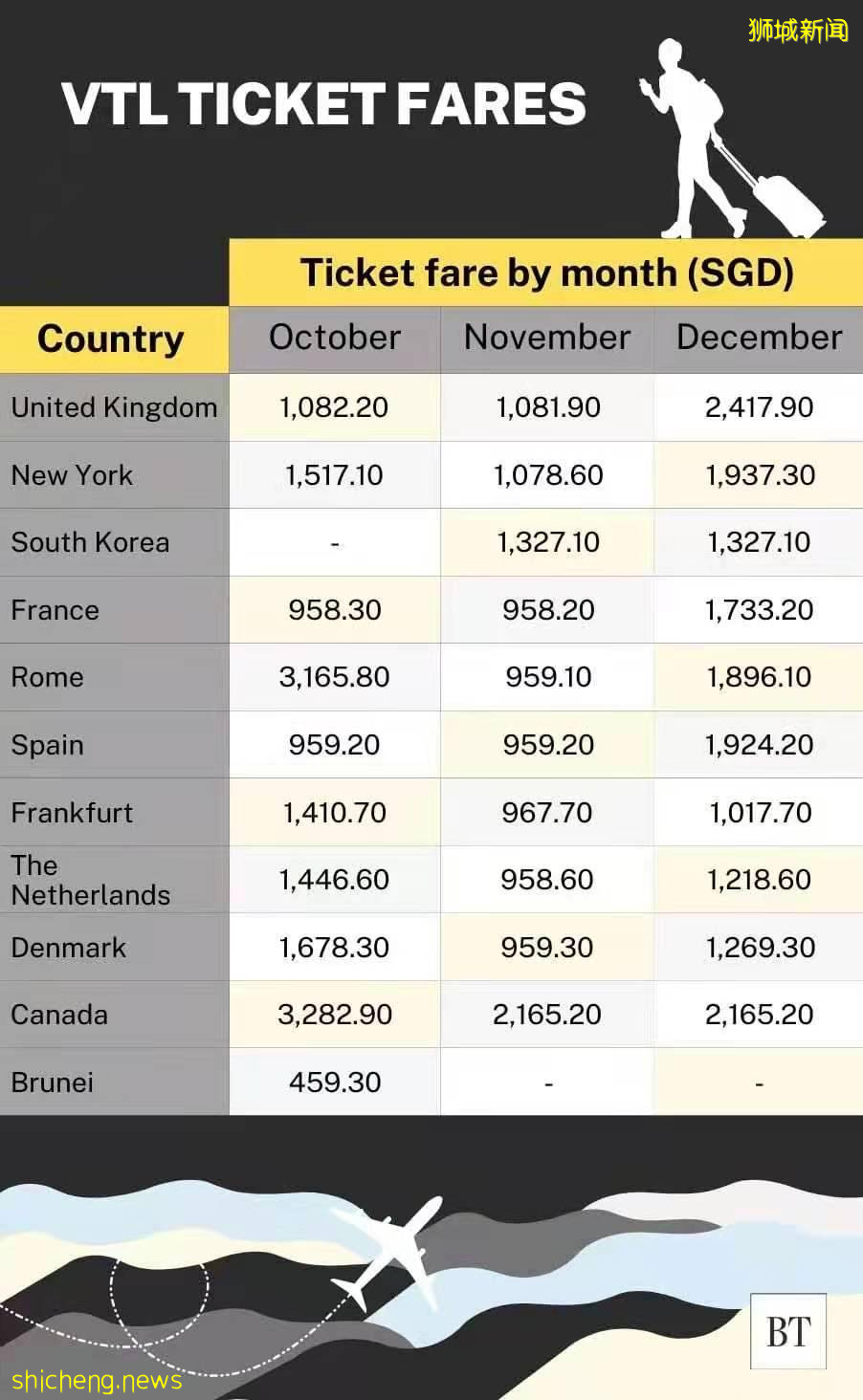The height and width of the screenshot is (1400, 863).
Task: Click the VTL TICKET FARES title
Action: [323, 103]
